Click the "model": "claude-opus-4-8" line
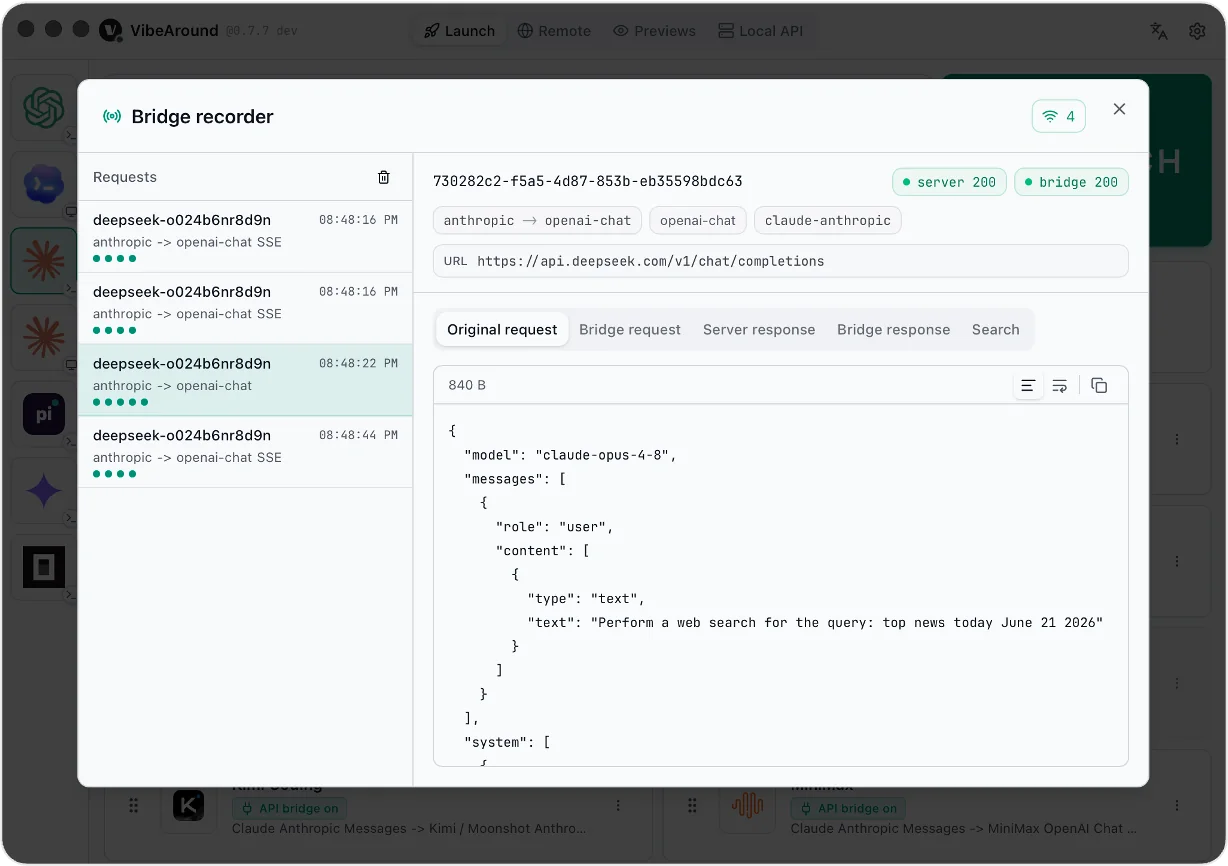The image size is (1228, 866). click(x=570, y=455)
